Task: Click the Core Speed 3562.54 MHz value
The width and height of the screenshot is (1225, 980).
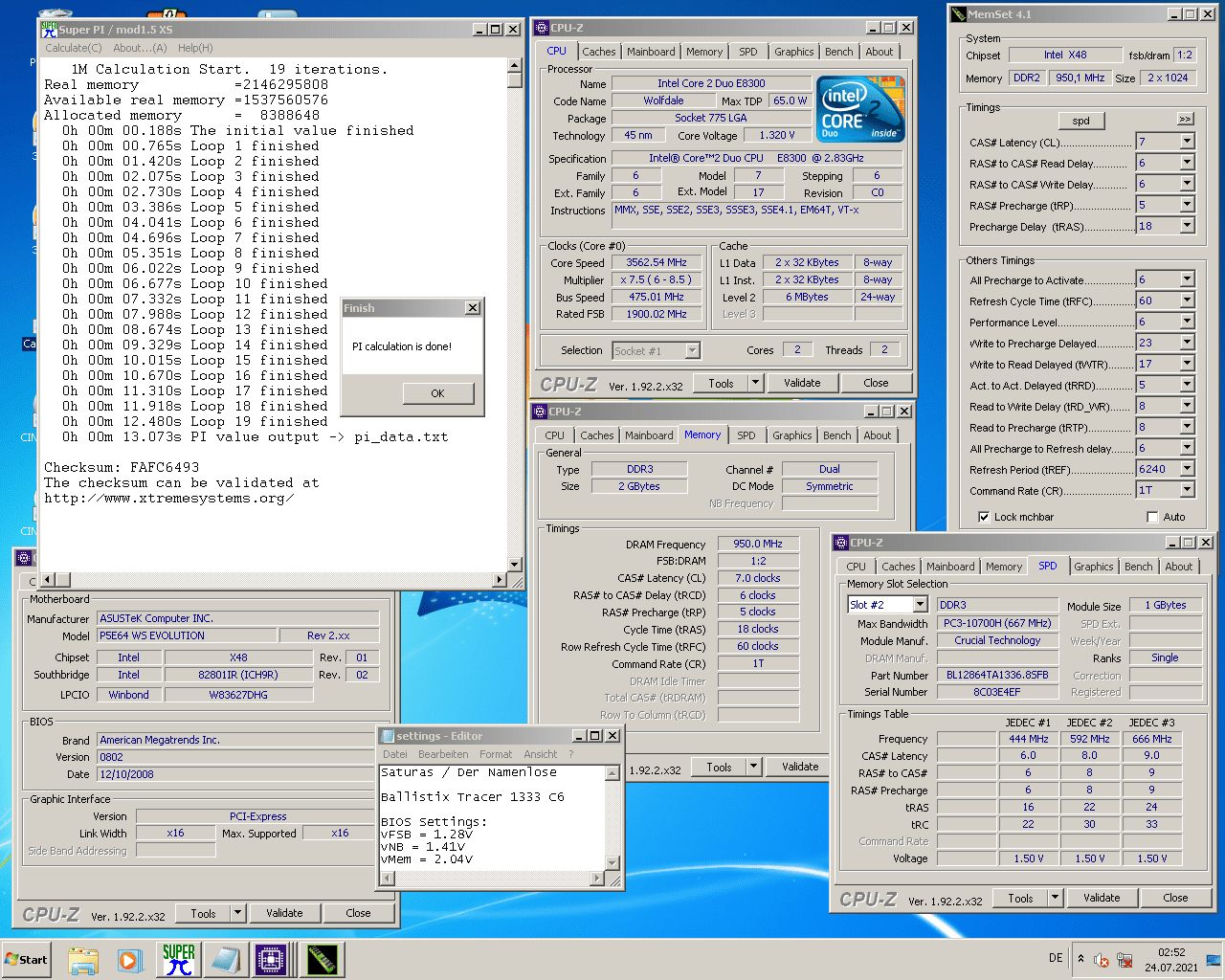Action: [x=657, y=262]
